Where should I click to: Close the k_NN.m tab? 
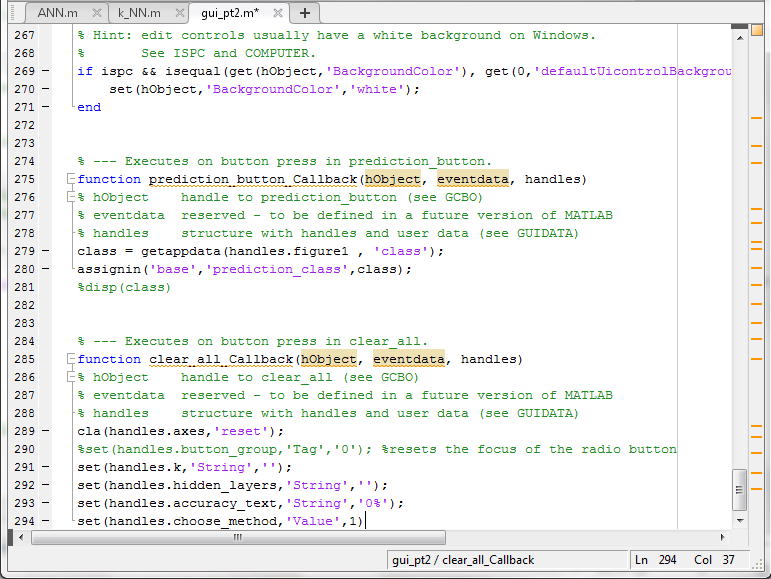coord(180,13)
